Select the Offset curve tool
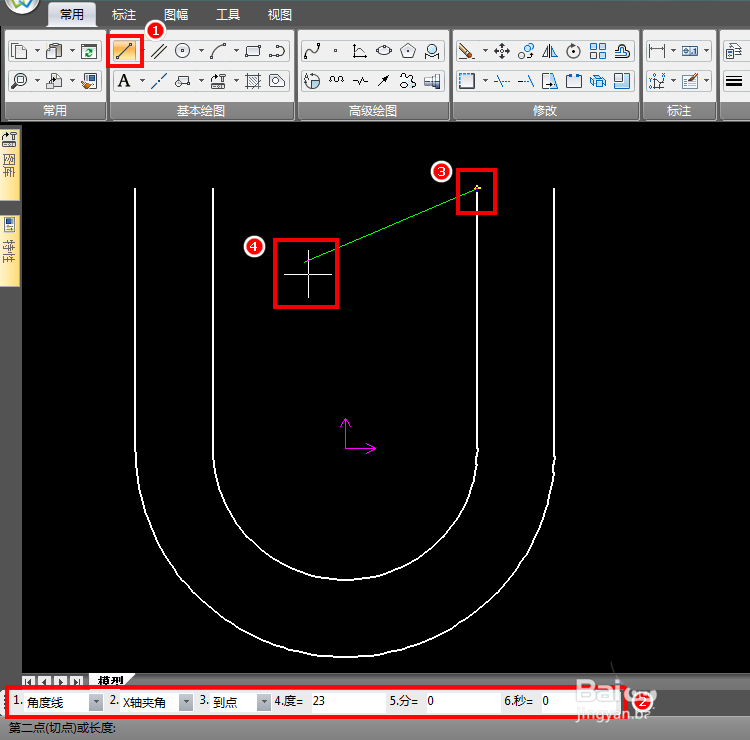The height and width of the screenshot is (740, 750). 622,51
